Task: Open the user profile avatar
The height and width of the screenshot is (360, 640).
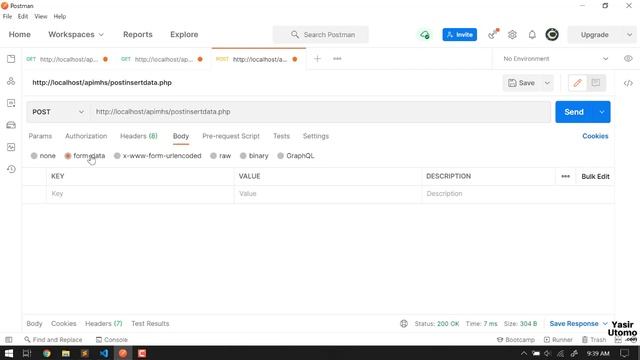Action: point(552,35)
